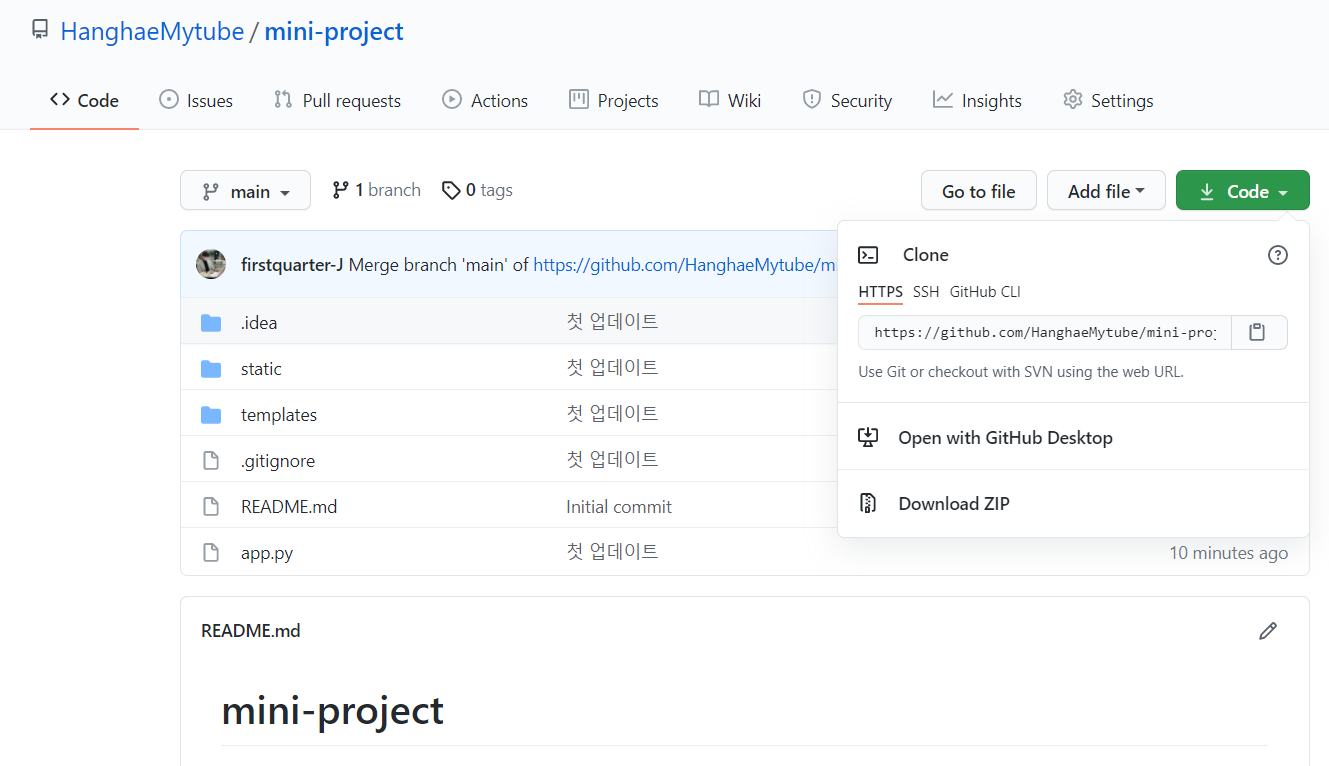
Task: Click the templates folder icon
Action: pos(211,414)
